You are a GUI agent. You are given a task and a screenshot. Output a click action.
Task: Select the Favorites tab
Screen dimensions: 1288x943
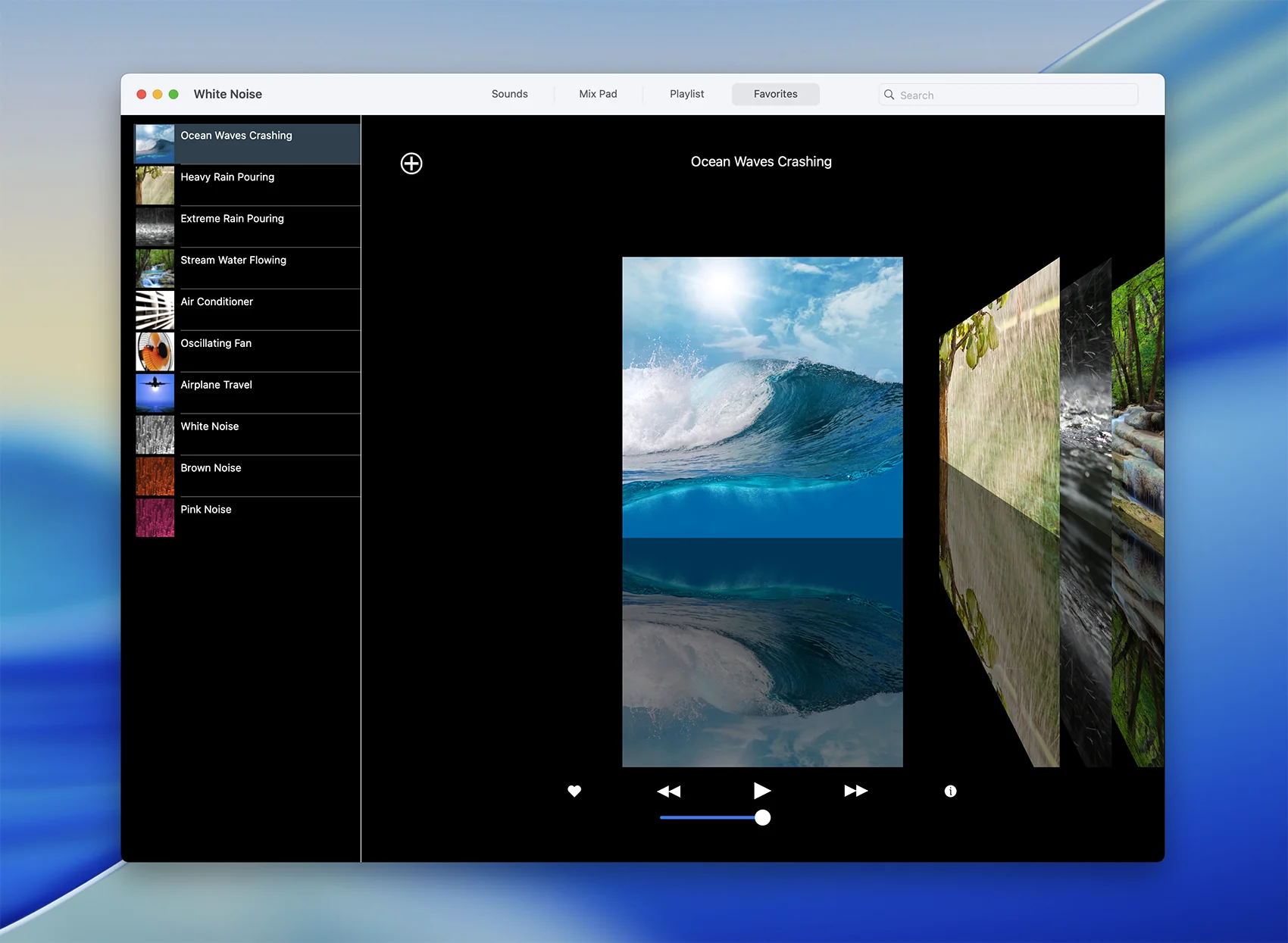coord(775,94)
